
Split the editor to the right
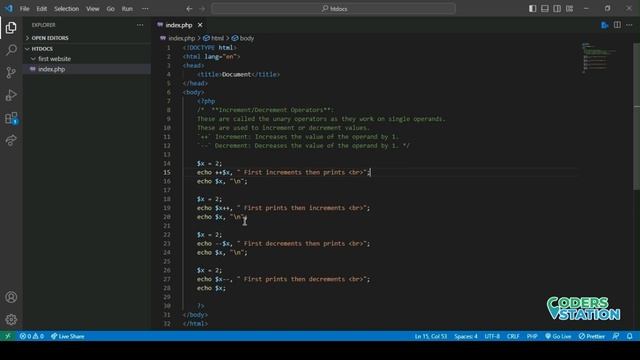(x=617, y=25)
